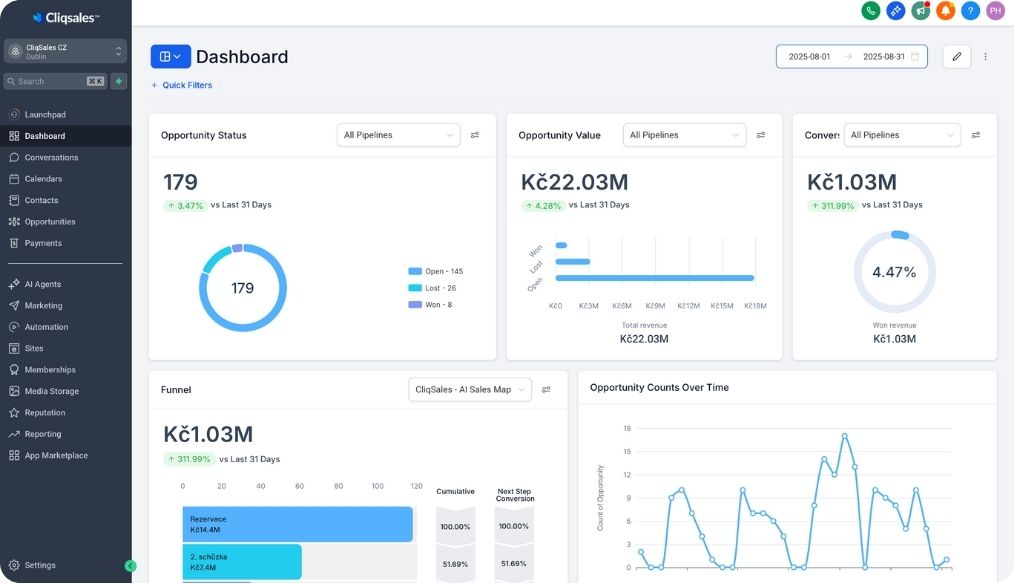Image resolution: width=1016 pixels, height=584 pixels.
Task: Click the 311.99% badge in Funnel widget
Action: point(189,459)
